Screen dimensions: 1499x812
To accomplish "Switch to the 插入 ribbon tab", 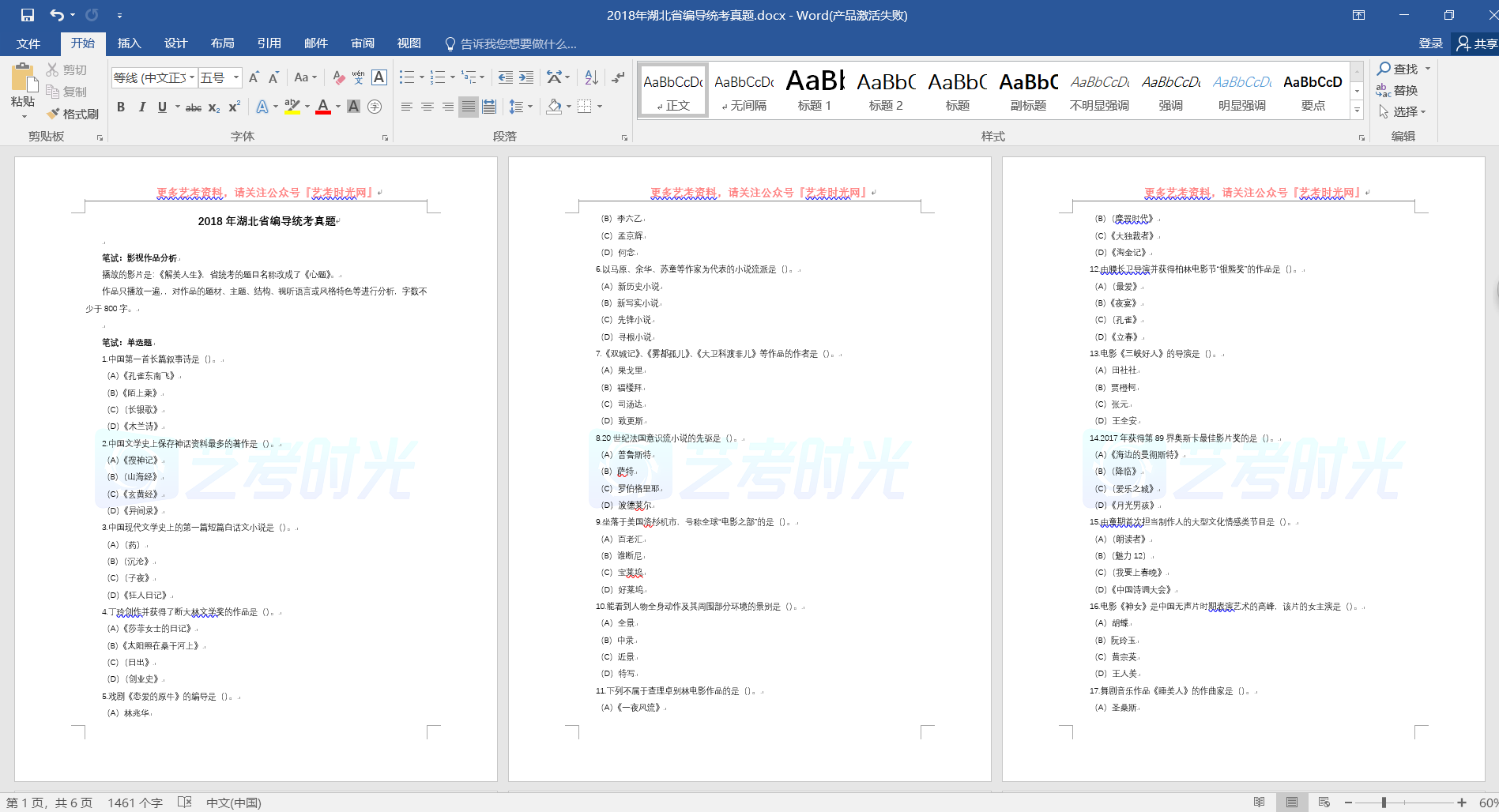I will (x=129, y=43).
